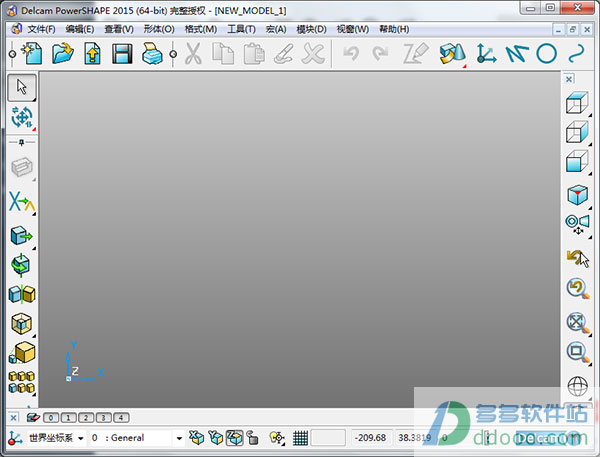
Task: Print using the printer icon
Action: 152,54
